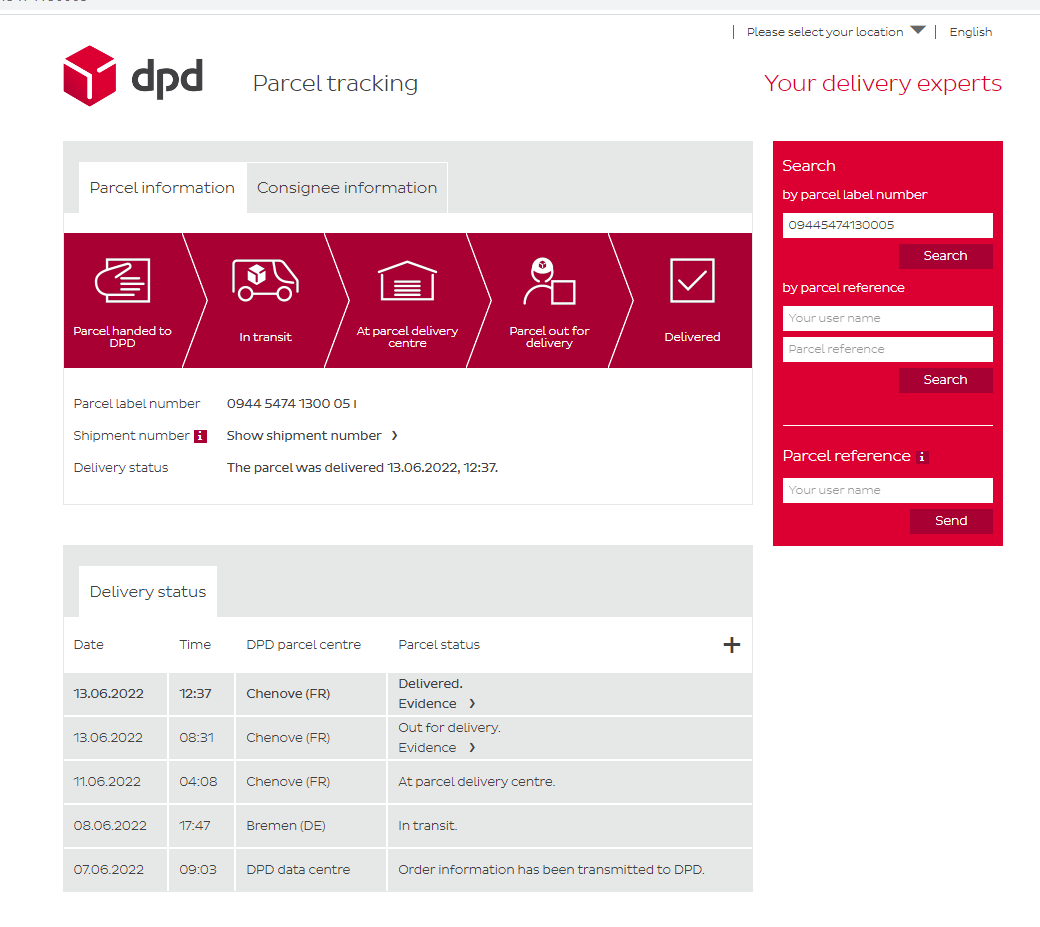Viewport: 1040px width, 927px height.
Task: Expand Evidence under Delivered status
Action: coord(437,704)
